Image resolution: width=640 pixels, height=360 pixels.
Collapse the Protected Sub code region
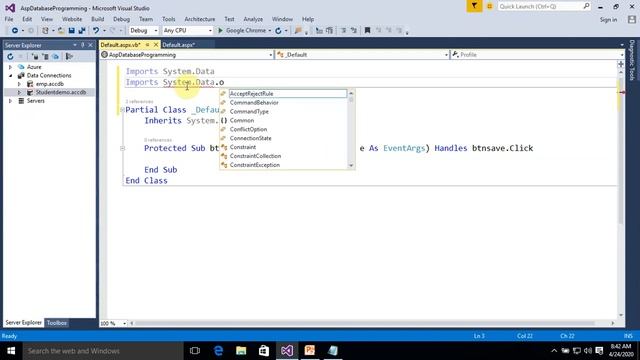point(122,148)
